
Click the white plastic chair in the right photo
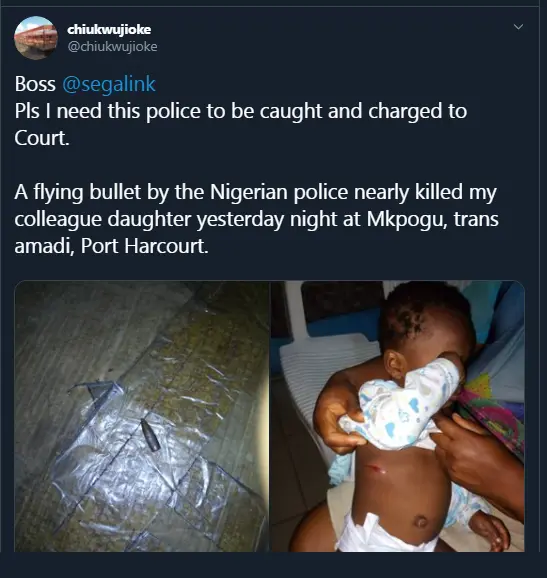coord(324,369)
